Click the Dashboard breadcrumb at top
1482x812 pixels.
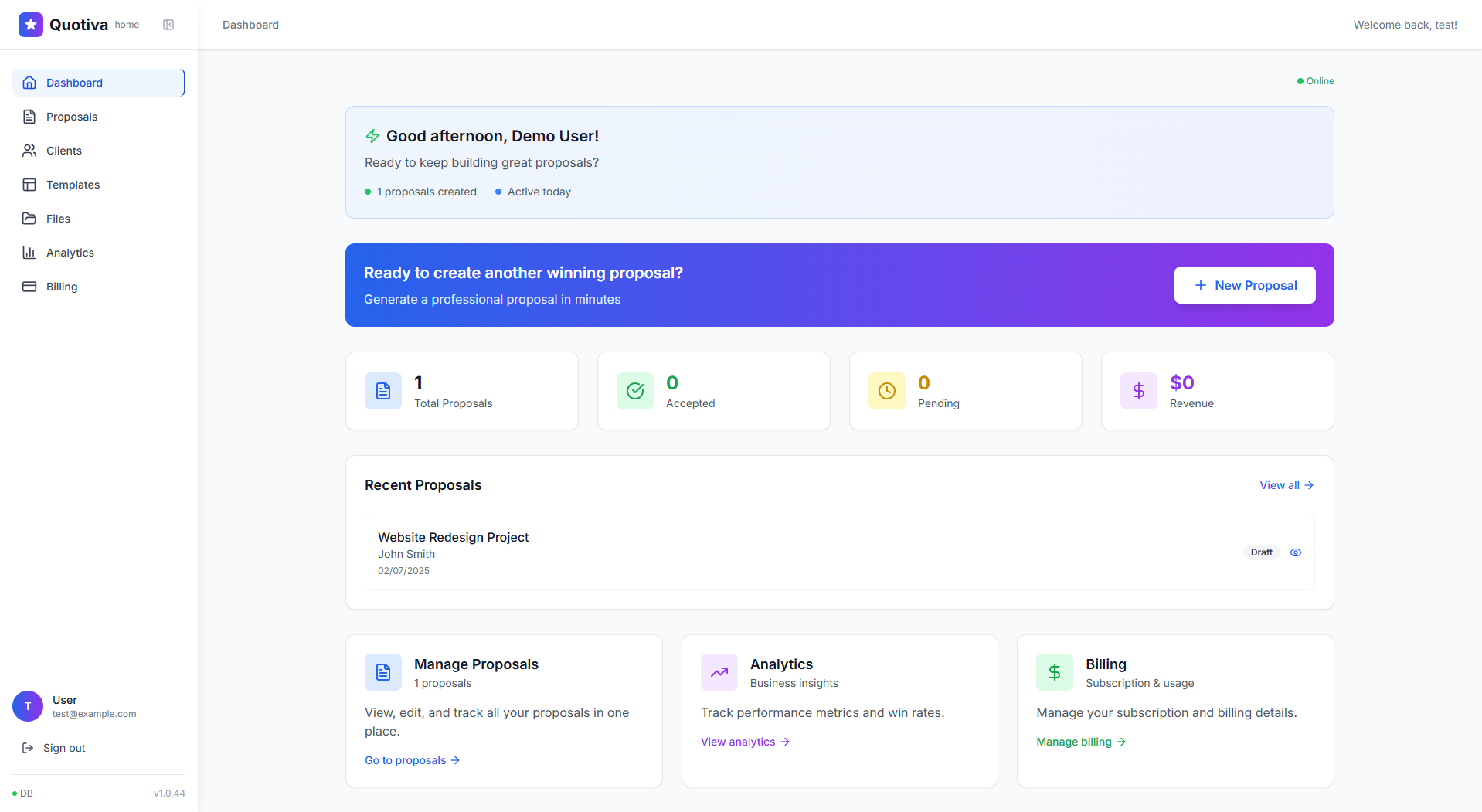[250, 24]
